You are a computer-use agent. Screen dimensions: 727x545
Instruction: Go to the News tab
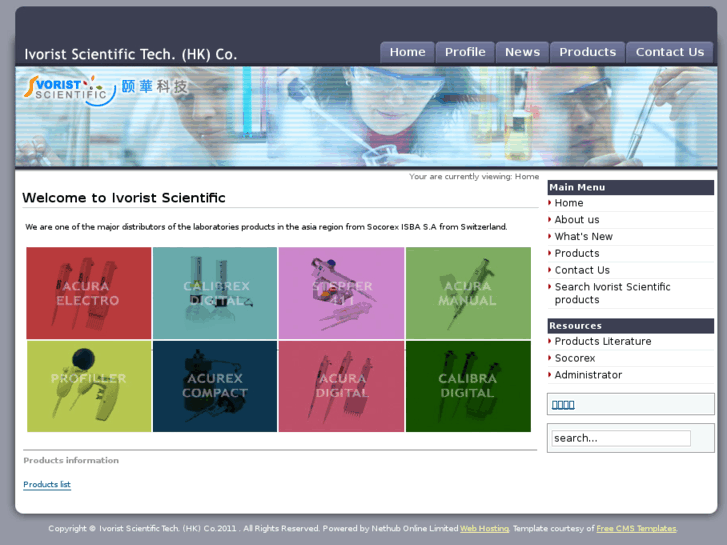[522, 52]
